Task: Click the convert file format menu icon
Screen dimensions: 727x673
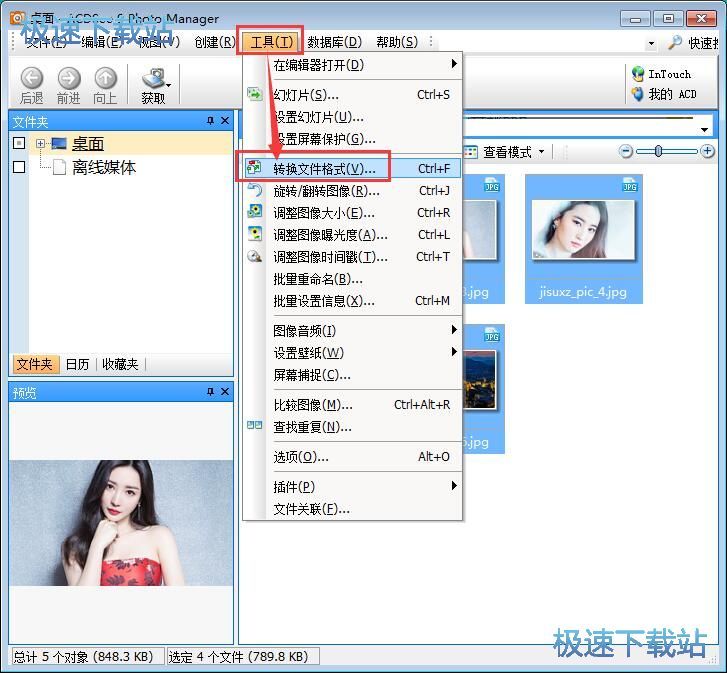Action: click(254, 168)
